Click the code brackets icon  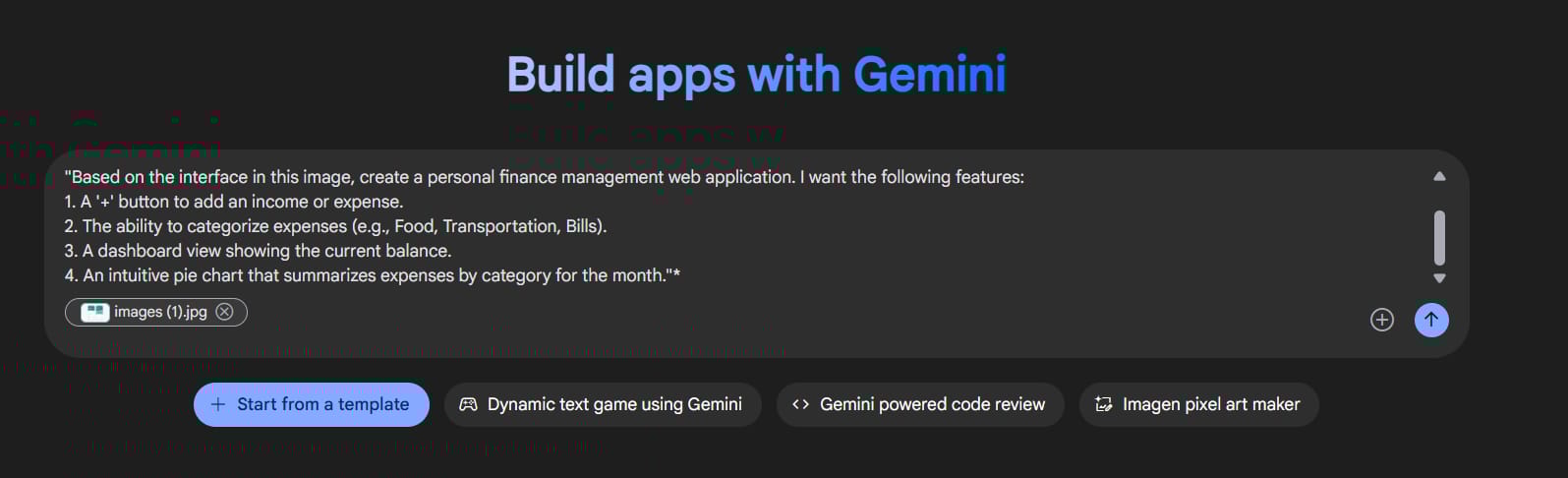(801, 404)
